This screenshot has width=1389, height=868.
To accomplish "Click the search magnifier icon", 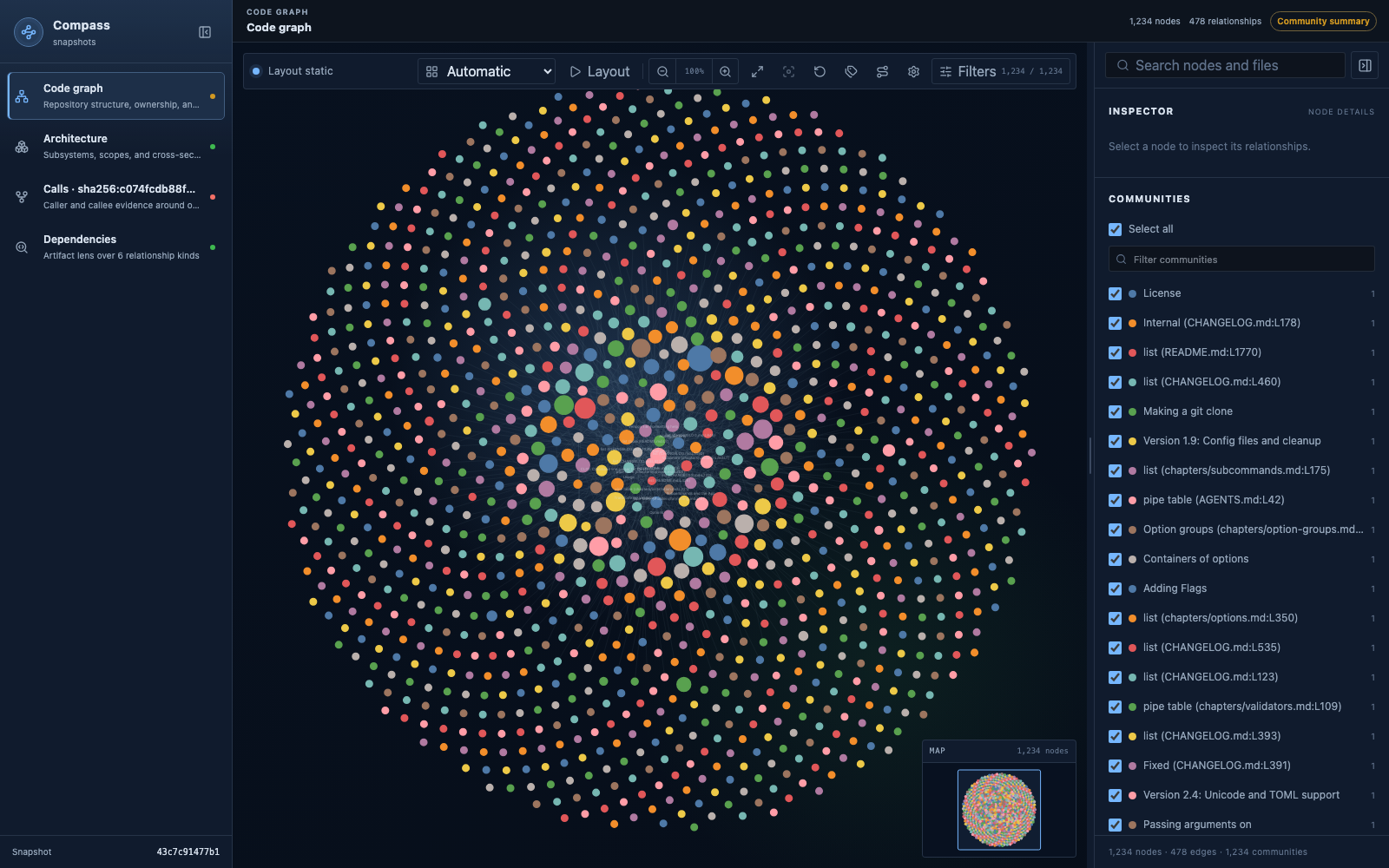I will coord(1122,65).
